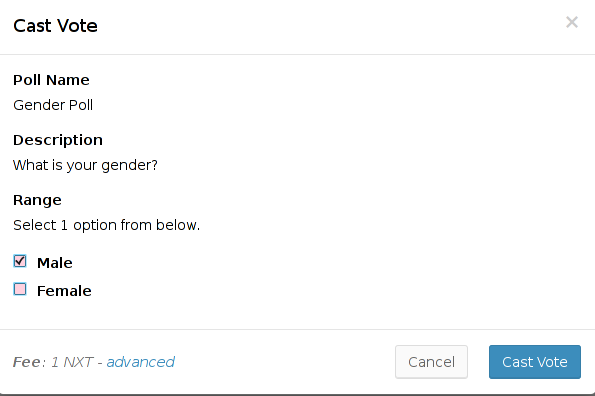This screenshot has width=595, height=396.
Task: Click the Cancel button
Action: (431, 362)
